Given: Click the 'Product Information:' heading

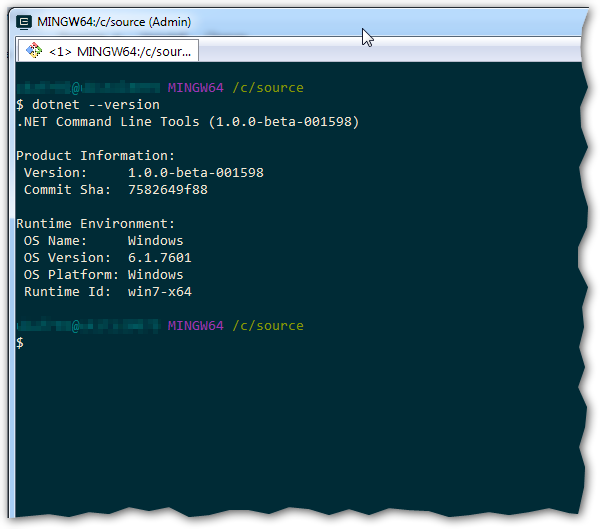Looking at the screenshot, I should click(95, 155).
